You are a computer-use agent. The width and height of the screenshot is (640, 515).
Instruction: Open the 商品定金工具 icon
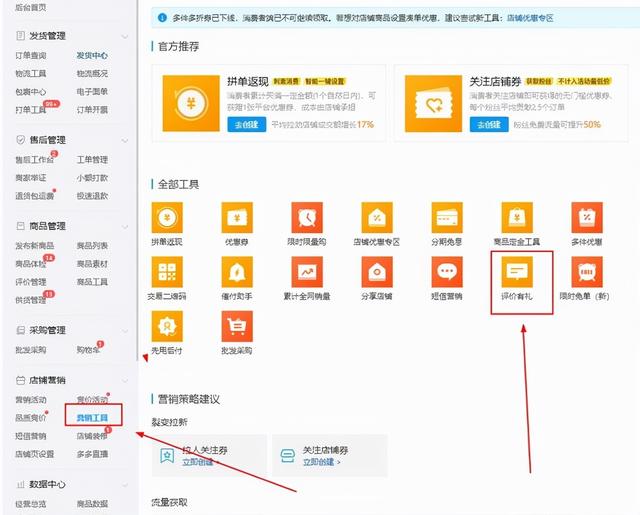tap(517, 218)
